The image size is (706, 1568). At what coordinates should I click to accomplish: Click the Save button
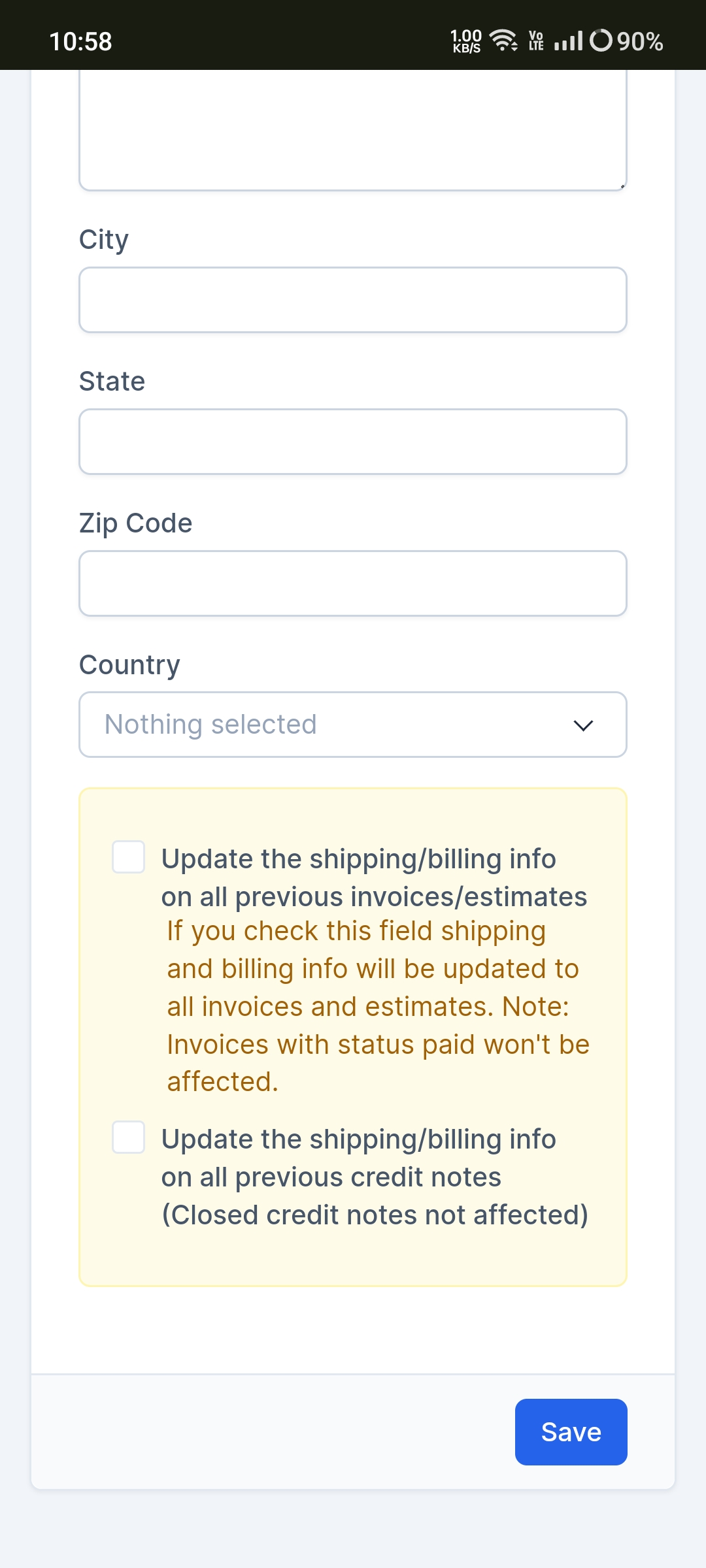pyautogui.click(x=571, y=1432)
